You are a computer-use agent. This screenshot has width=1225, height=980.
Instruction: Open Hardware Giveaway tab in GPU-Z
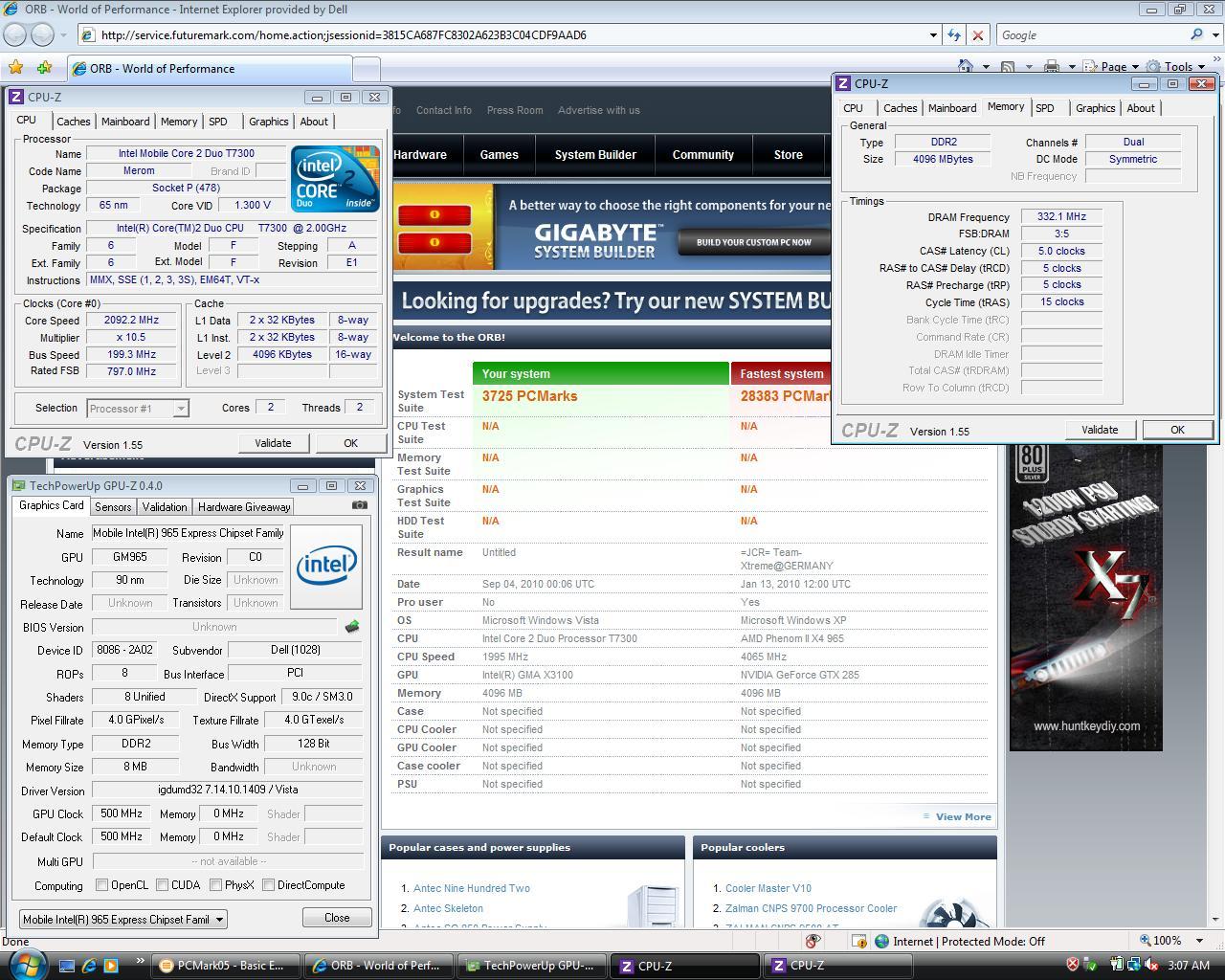tap(244, 507)
